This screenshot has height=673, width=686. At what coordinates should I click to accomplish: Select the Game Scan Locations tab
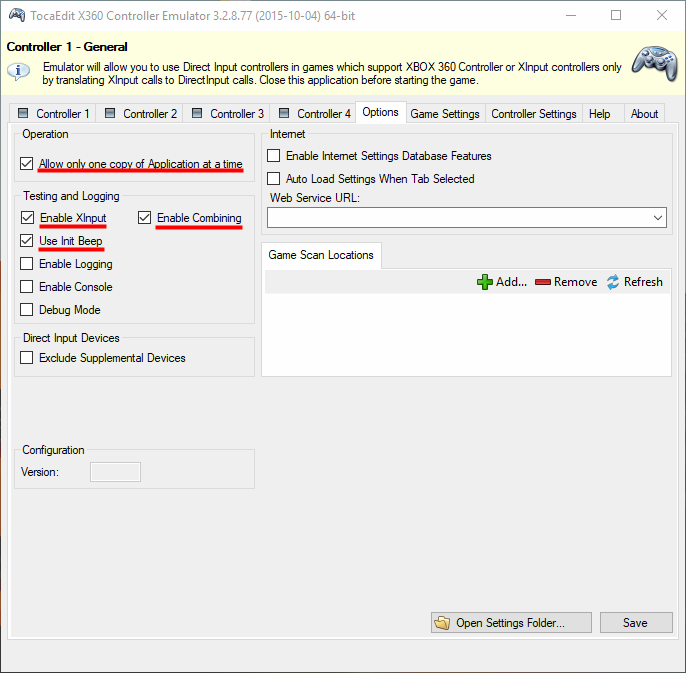(x=321, y=255)
